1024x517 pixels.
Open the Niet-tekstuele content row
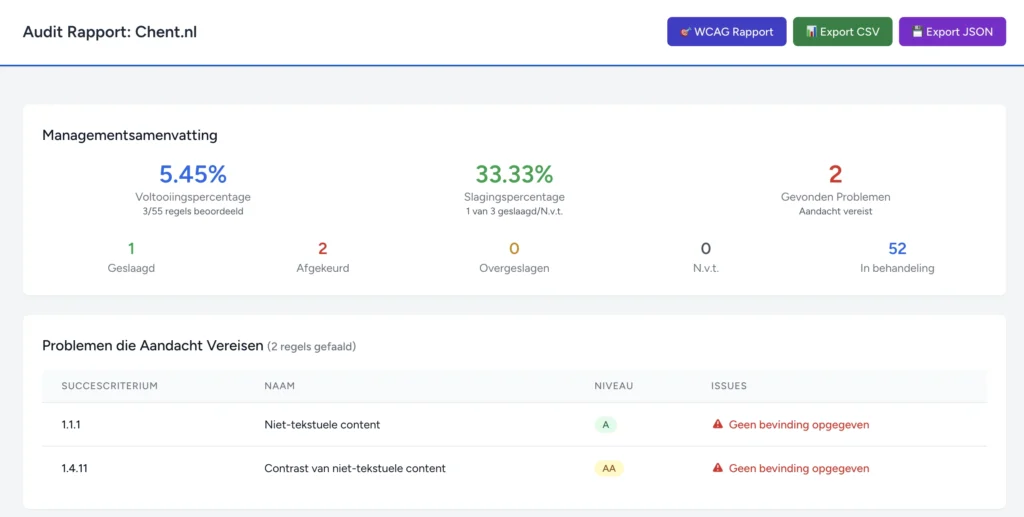tap(322, 424)
